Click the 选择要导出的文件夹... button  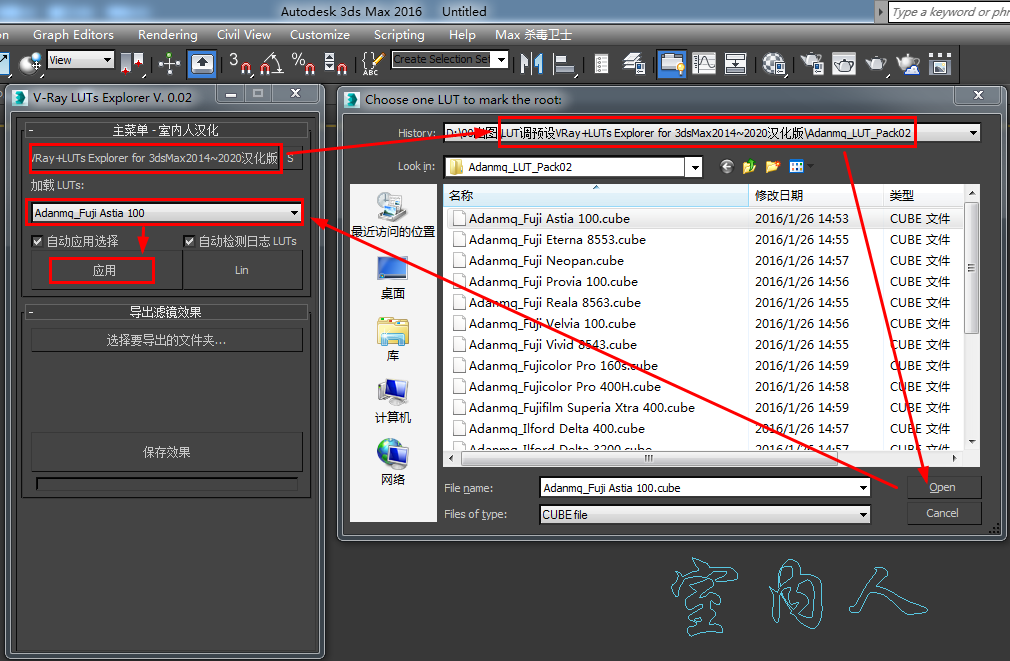pos(166,340)
